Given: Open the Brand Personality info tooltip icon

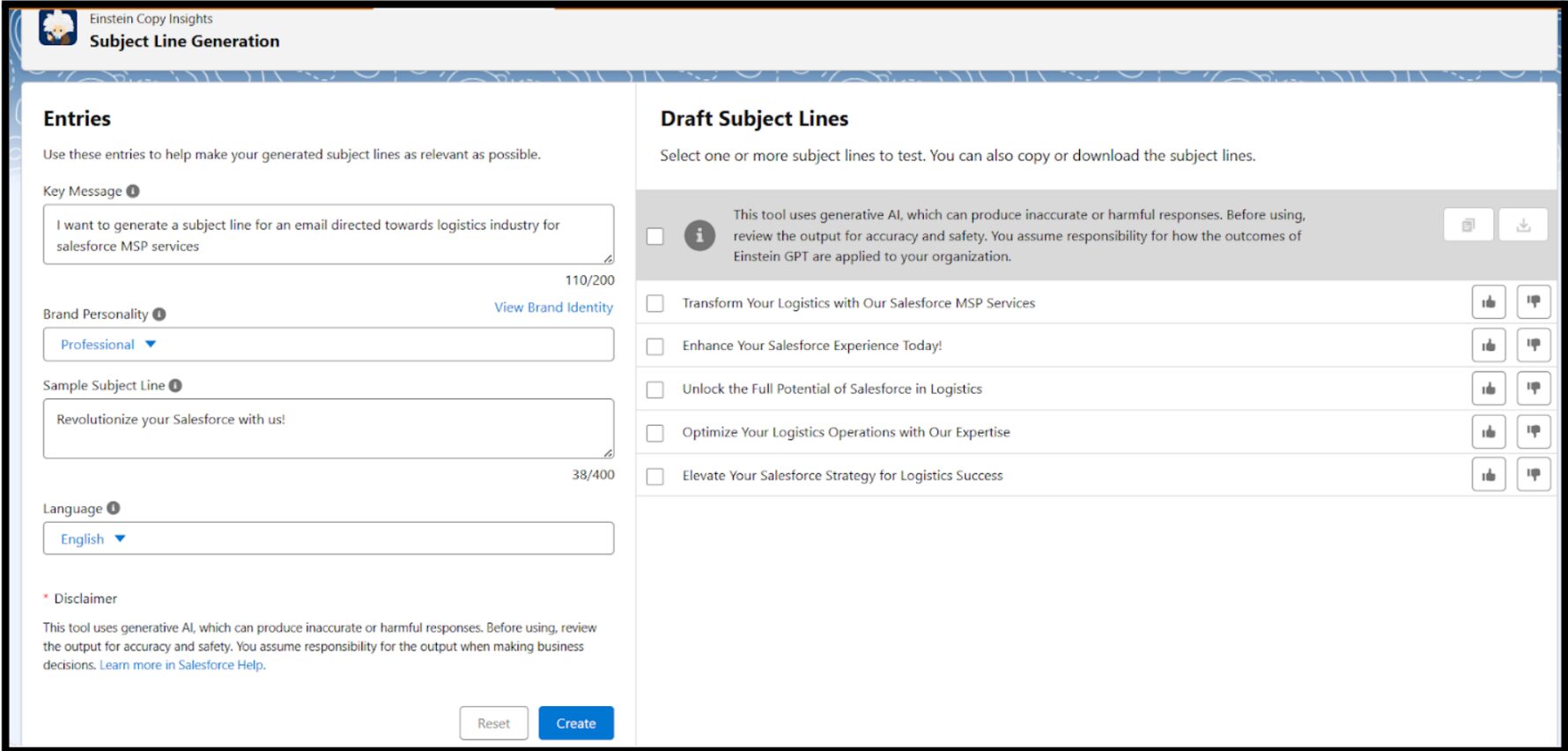Looking at the screenshot, I should click(159, 314).
